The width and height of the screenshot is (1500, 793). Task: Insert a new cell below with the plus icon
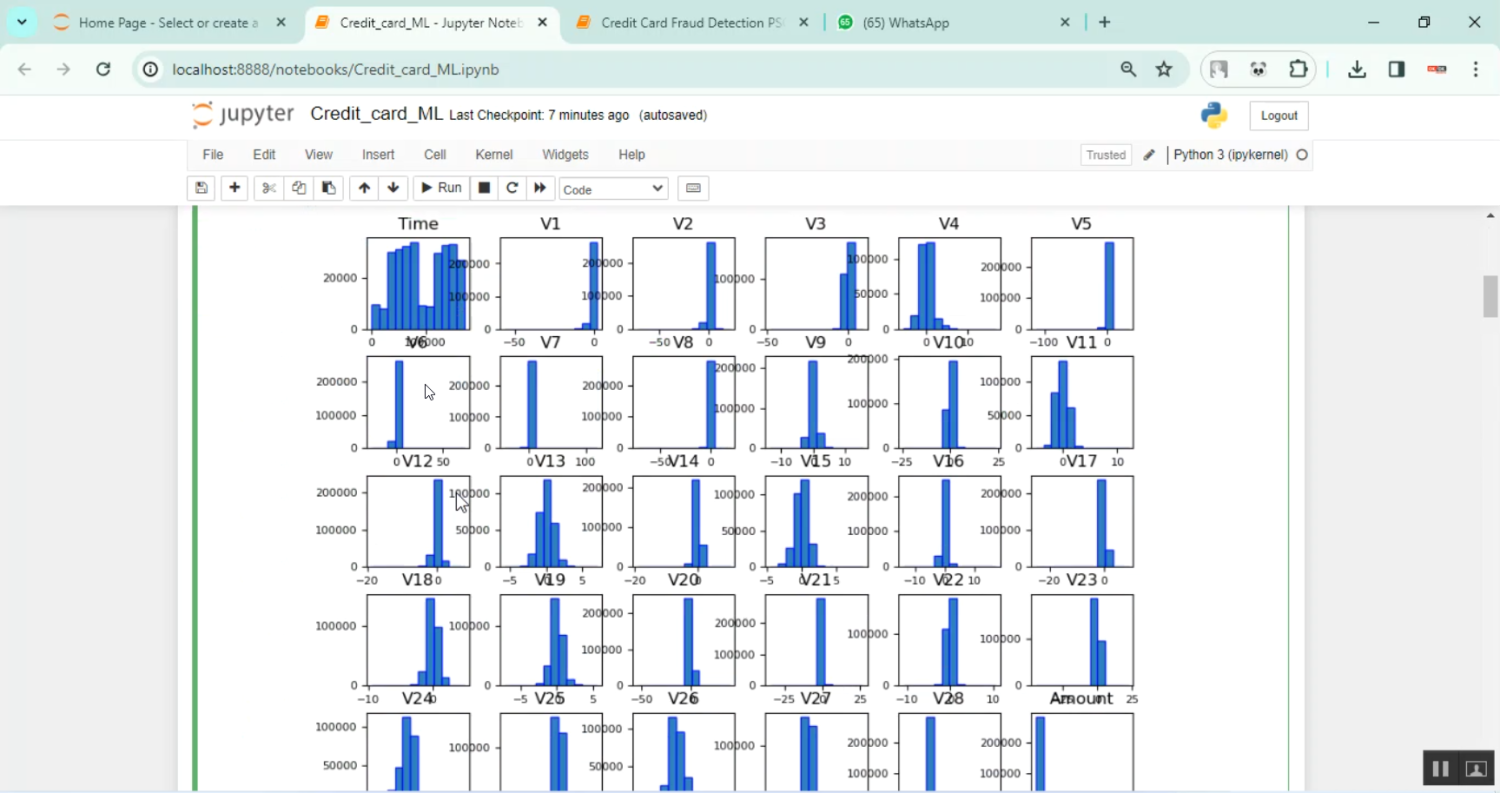[234, 188]
